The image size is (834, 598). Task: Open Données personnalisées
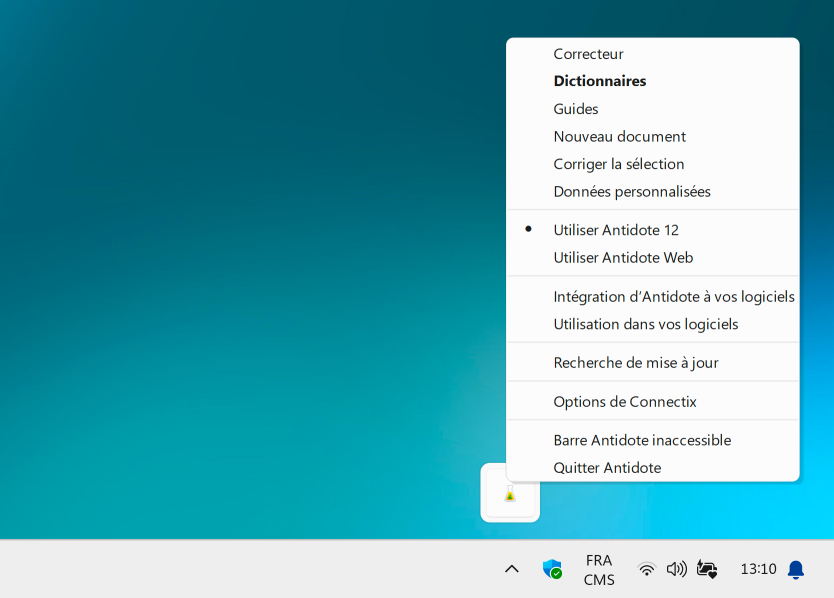coord(632,191)
